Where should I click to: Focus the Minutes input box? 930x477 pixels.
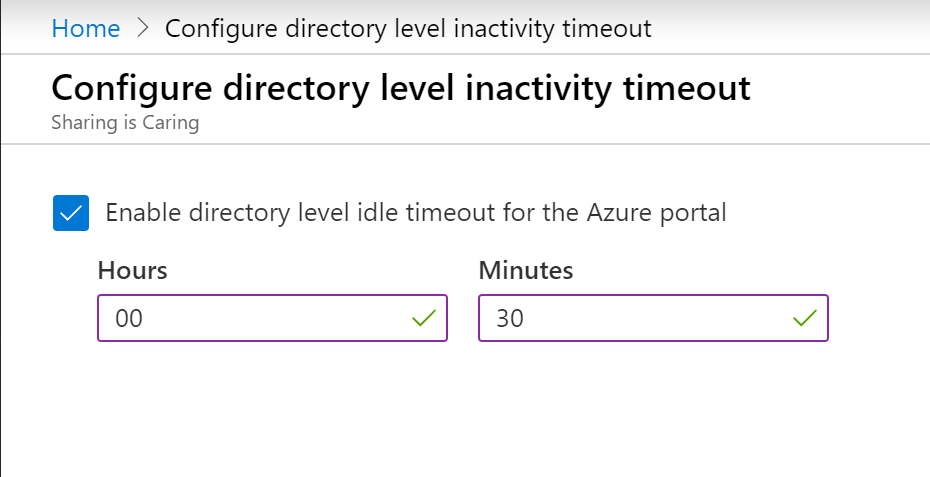click(654, 318)
